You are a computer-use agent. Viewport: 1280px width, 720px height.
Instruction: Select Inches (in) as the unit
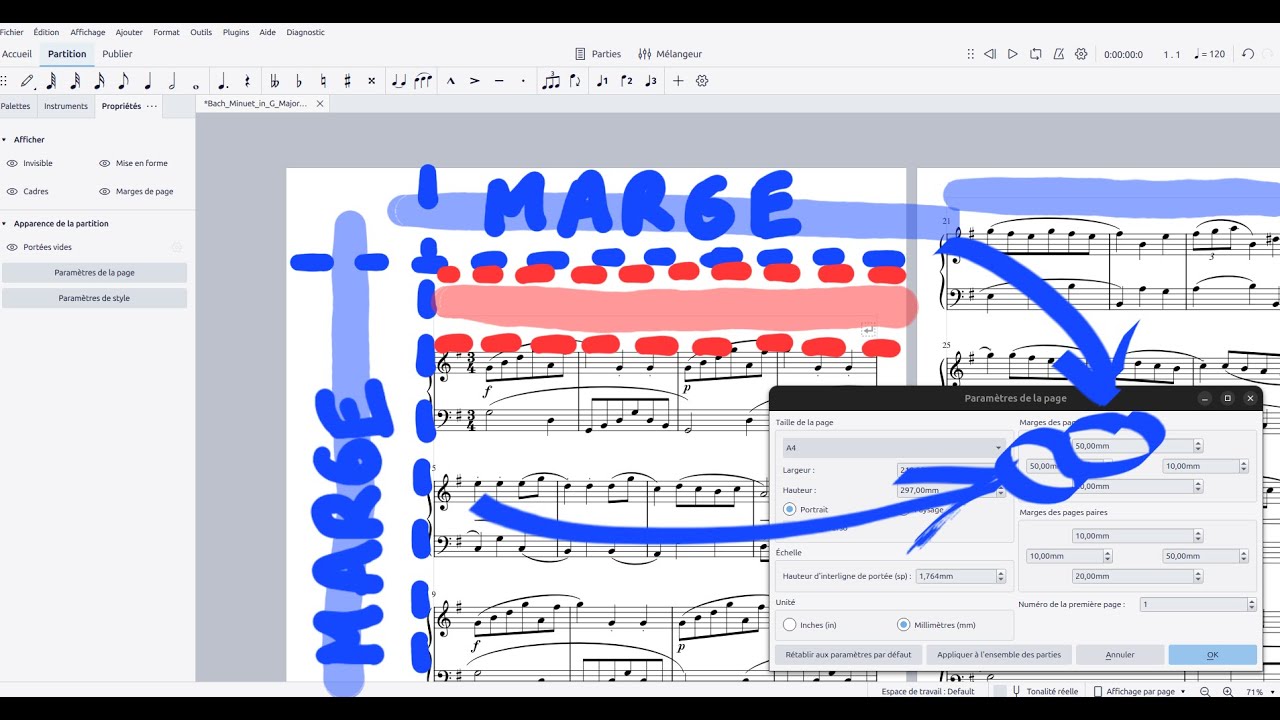(790, 625)
